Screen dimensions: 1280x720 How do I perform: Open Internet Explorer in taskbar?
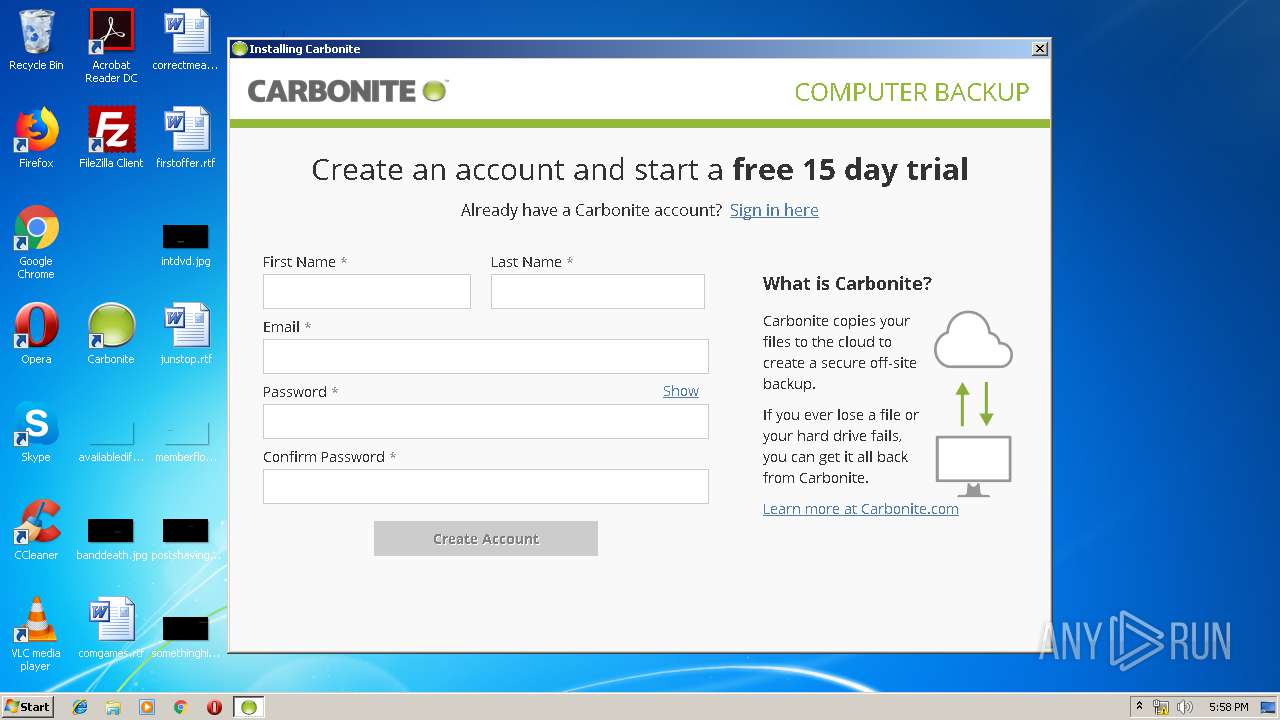[x=80, y=707]
